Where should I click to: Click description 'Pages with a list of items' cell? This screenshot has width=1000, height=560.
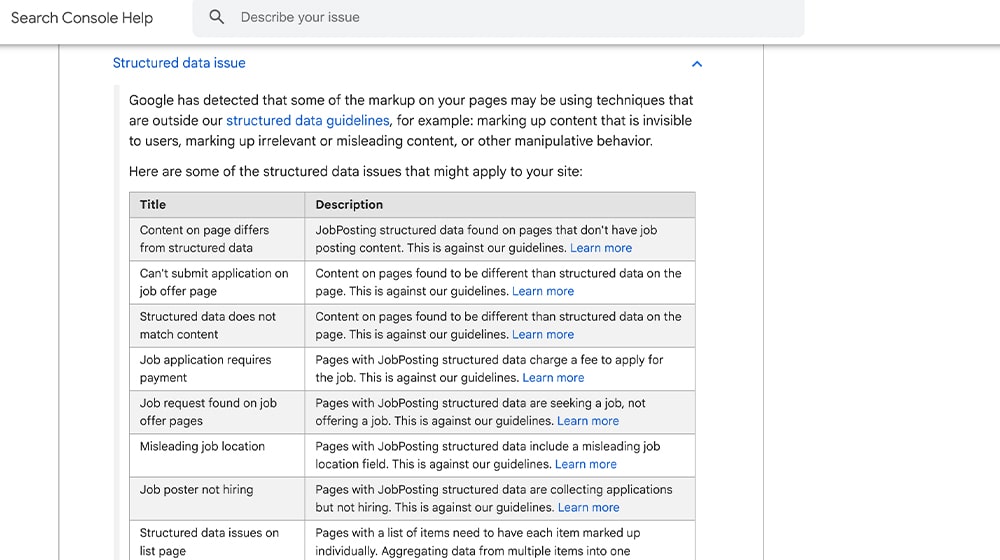[x=500, y=541]
